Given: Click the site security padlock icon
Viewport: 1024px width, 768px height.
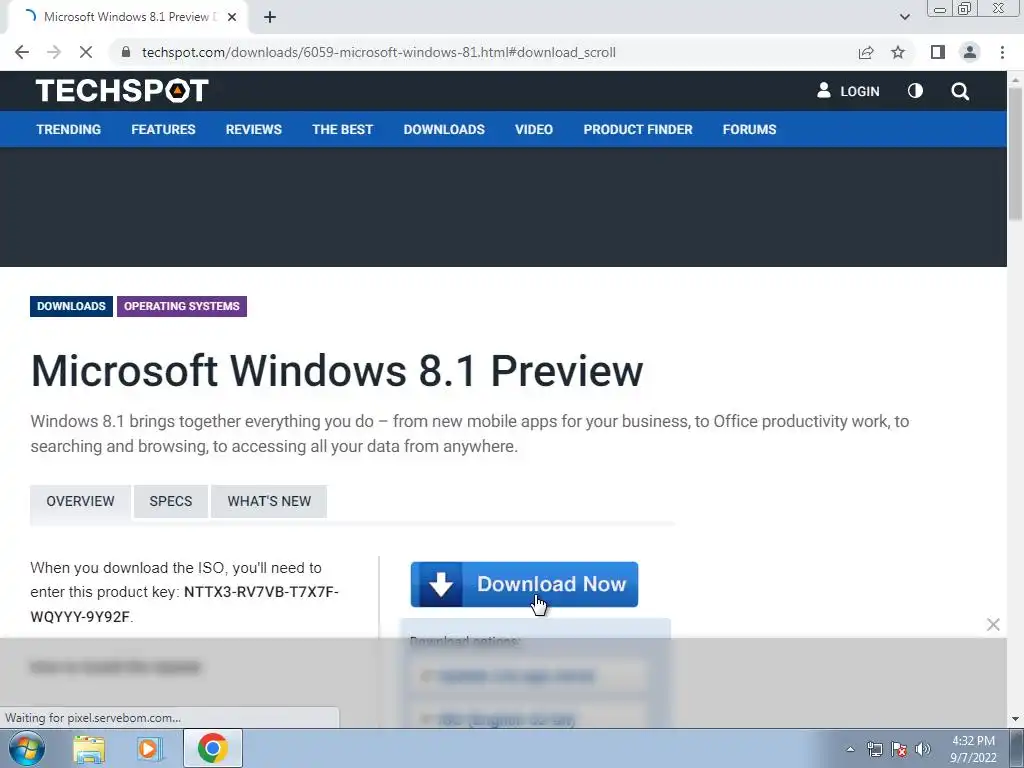Looking at the screenshot, I should 126,52.
